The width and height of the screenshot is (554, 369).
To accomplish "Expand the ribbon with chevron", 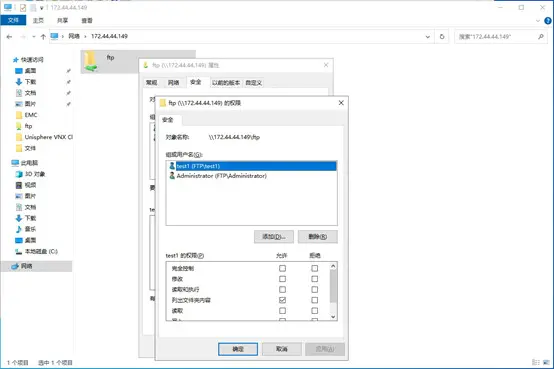I will coord(538,21).
